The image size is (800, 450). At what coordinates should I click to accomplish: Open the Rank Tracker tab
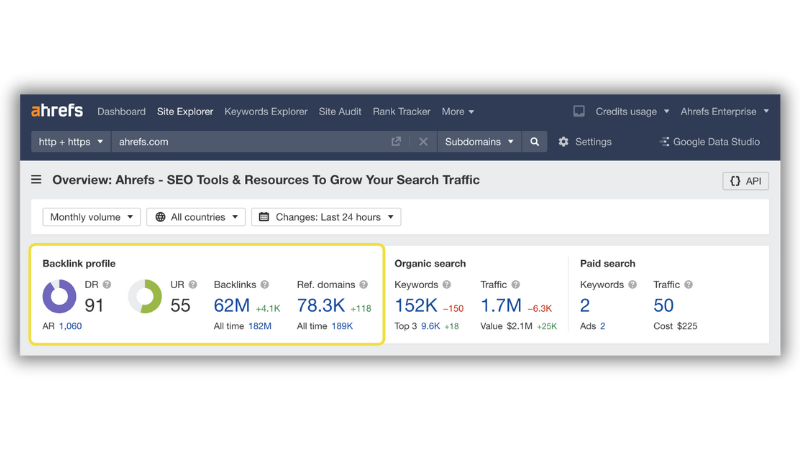[402, 111]
